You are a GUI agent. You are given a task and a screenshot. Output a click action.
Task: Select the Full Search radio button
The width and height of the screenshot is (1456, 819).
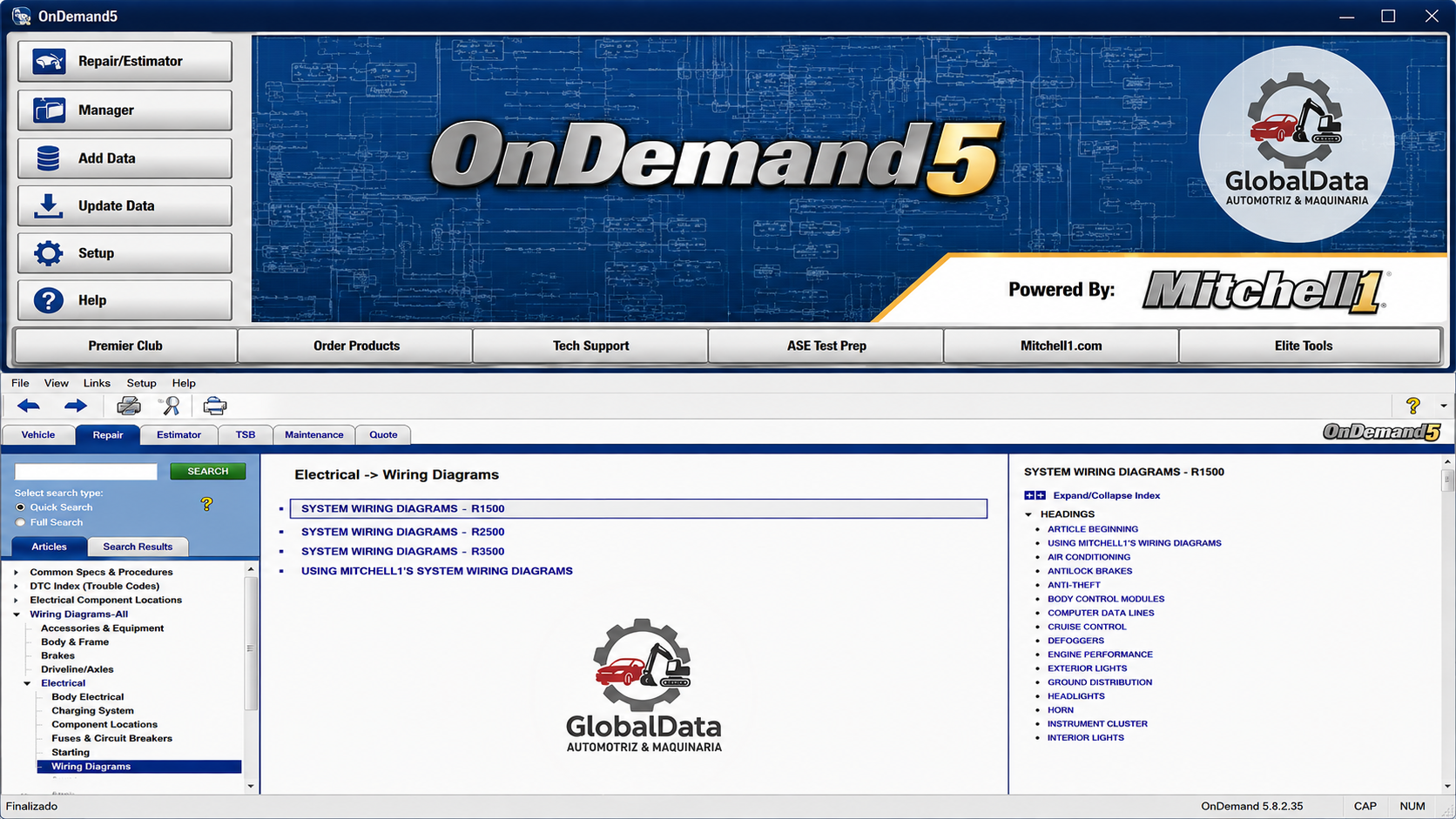pyautogui.click(x=20, y=522)
